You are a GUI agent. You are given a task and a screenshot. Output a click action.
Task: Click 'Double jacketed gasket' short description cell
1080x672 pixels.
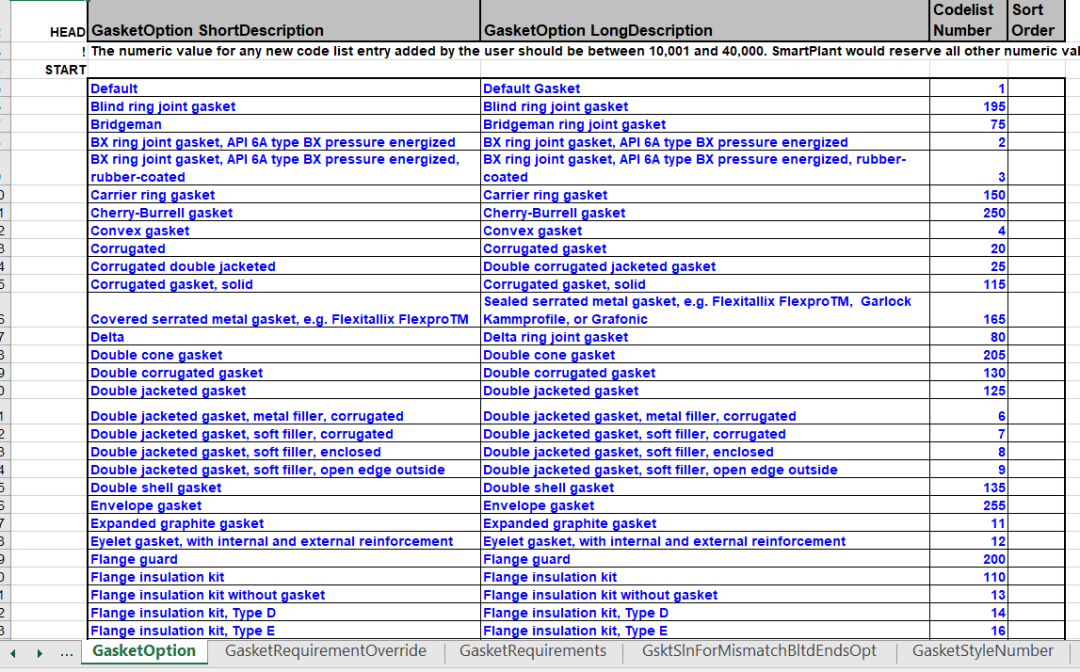pyautogui.click(x=284, y=390)
